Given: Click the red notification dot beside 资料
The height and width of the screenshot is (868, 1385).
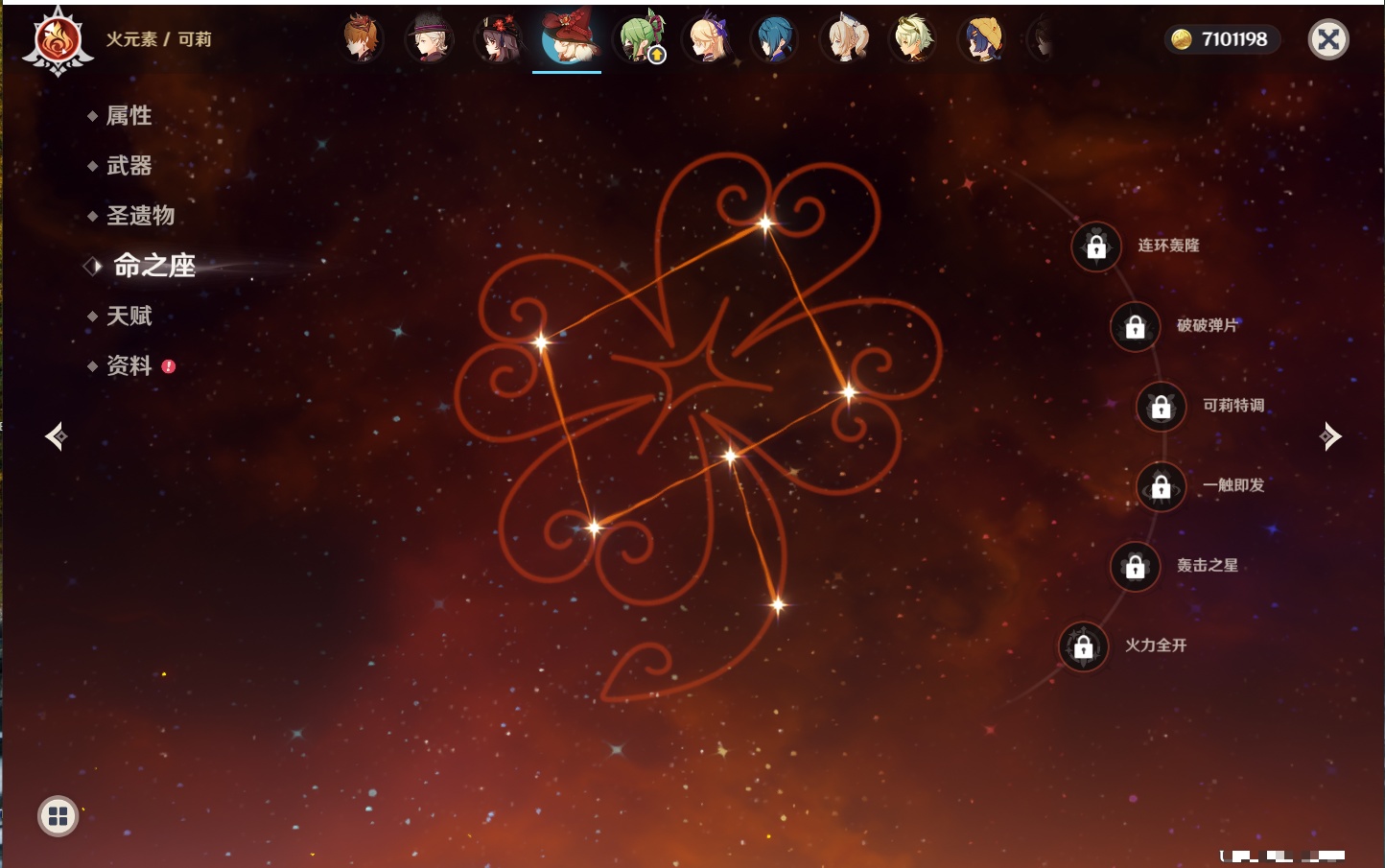Looking at the screenshot, I should pos(169,366).
